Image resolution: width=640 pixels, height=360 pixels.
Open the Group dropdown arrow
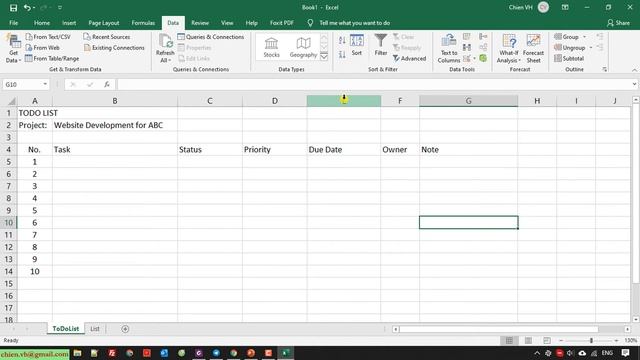[584, 37]
